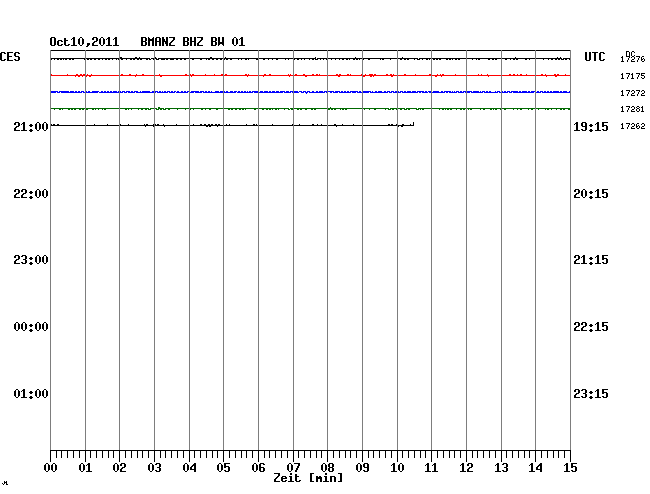This screenshot has height=494, width=650.
Task: Click the '08' minute tick label
Action: point(327,468)
